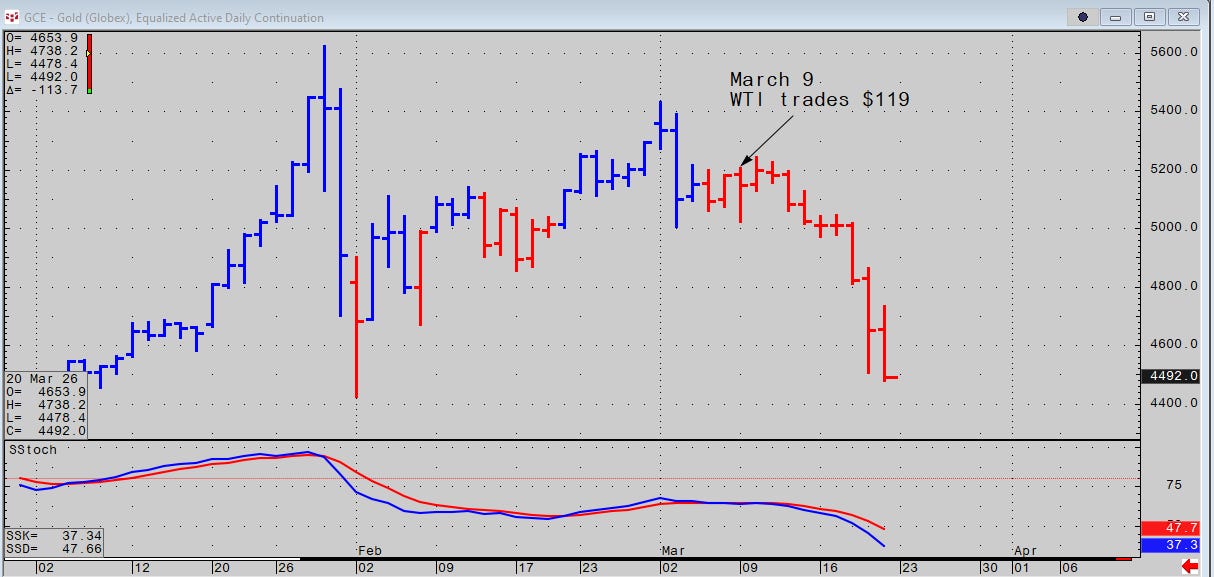Click the O= 4653.9 value at top left
This screenshot has width=1214, height=577.
pos(41,37)
